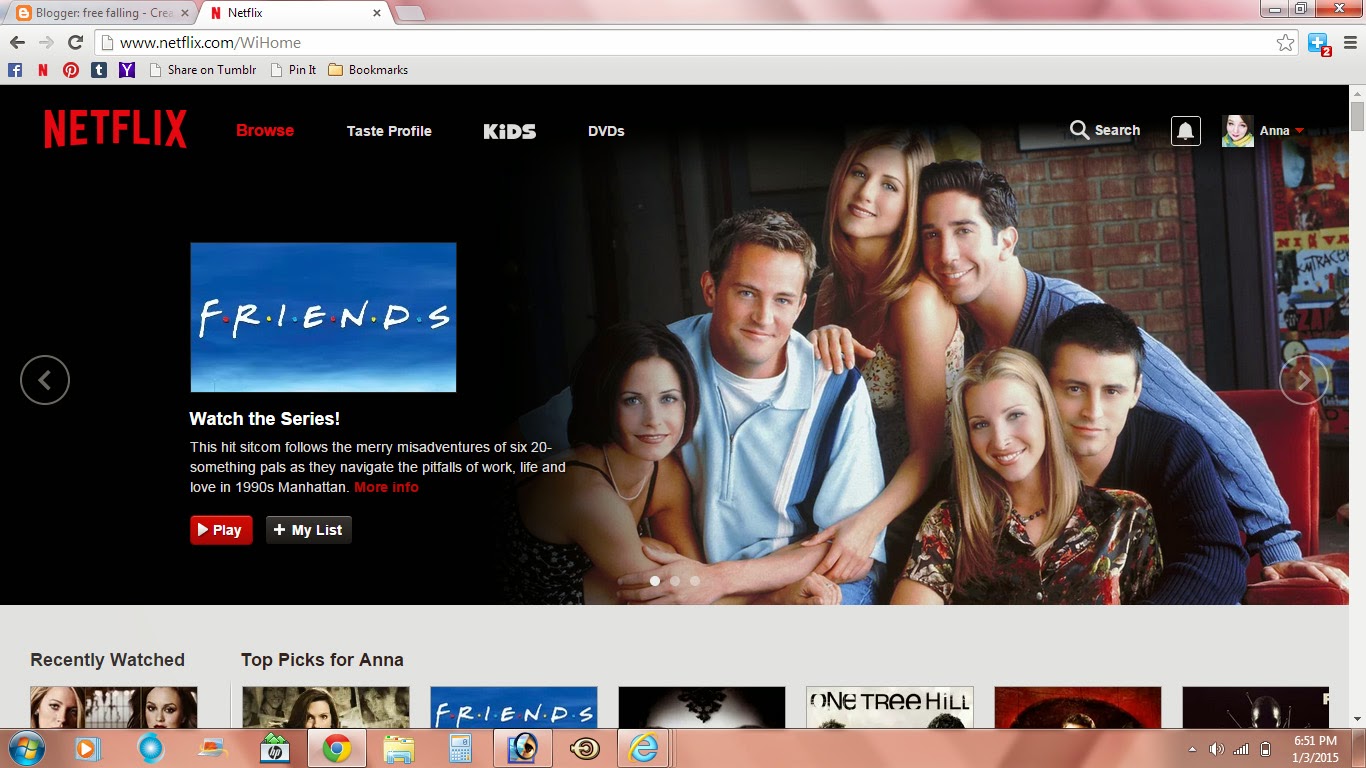This screenshot has height=768, width=1366.
Task: Show hidden tray icons arrow
Action: [1192, 749]
